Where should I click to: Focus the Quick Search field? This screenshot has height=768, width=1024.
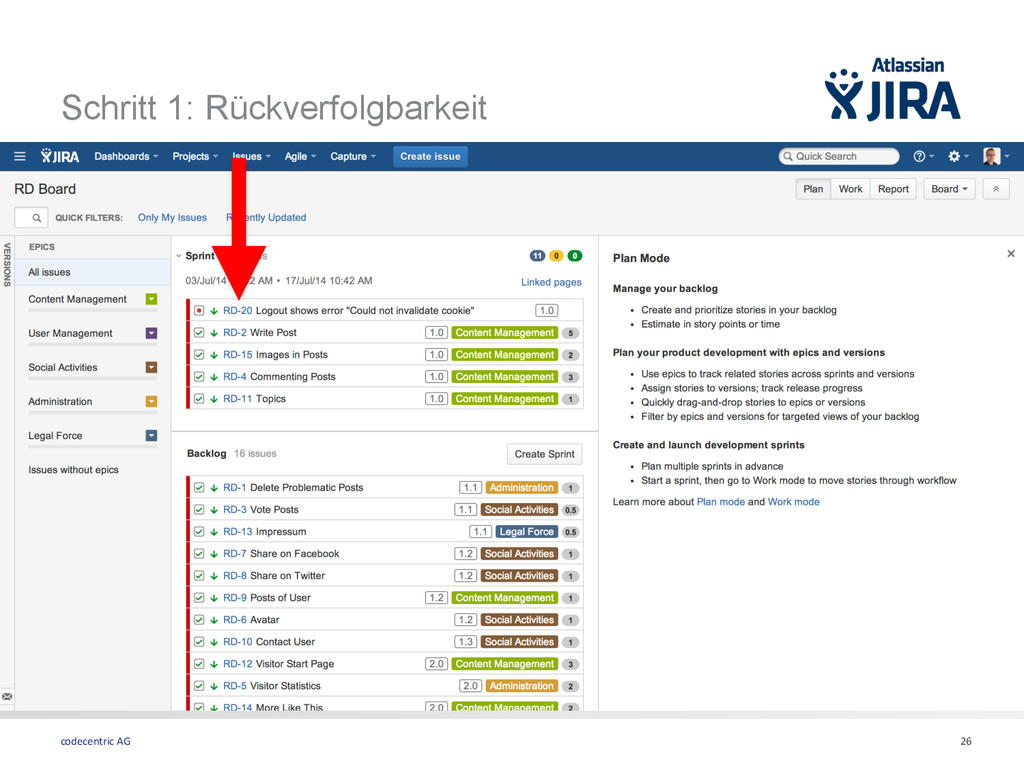tap(839, 156)
